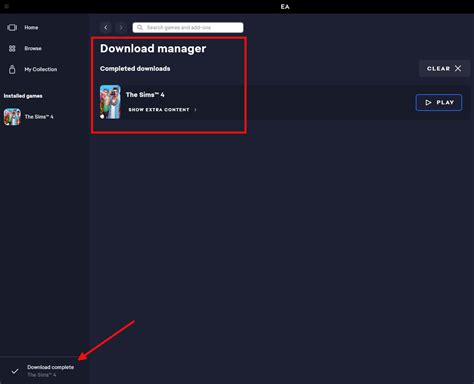Click the My Collection bag icon

(x=12, y=69)
